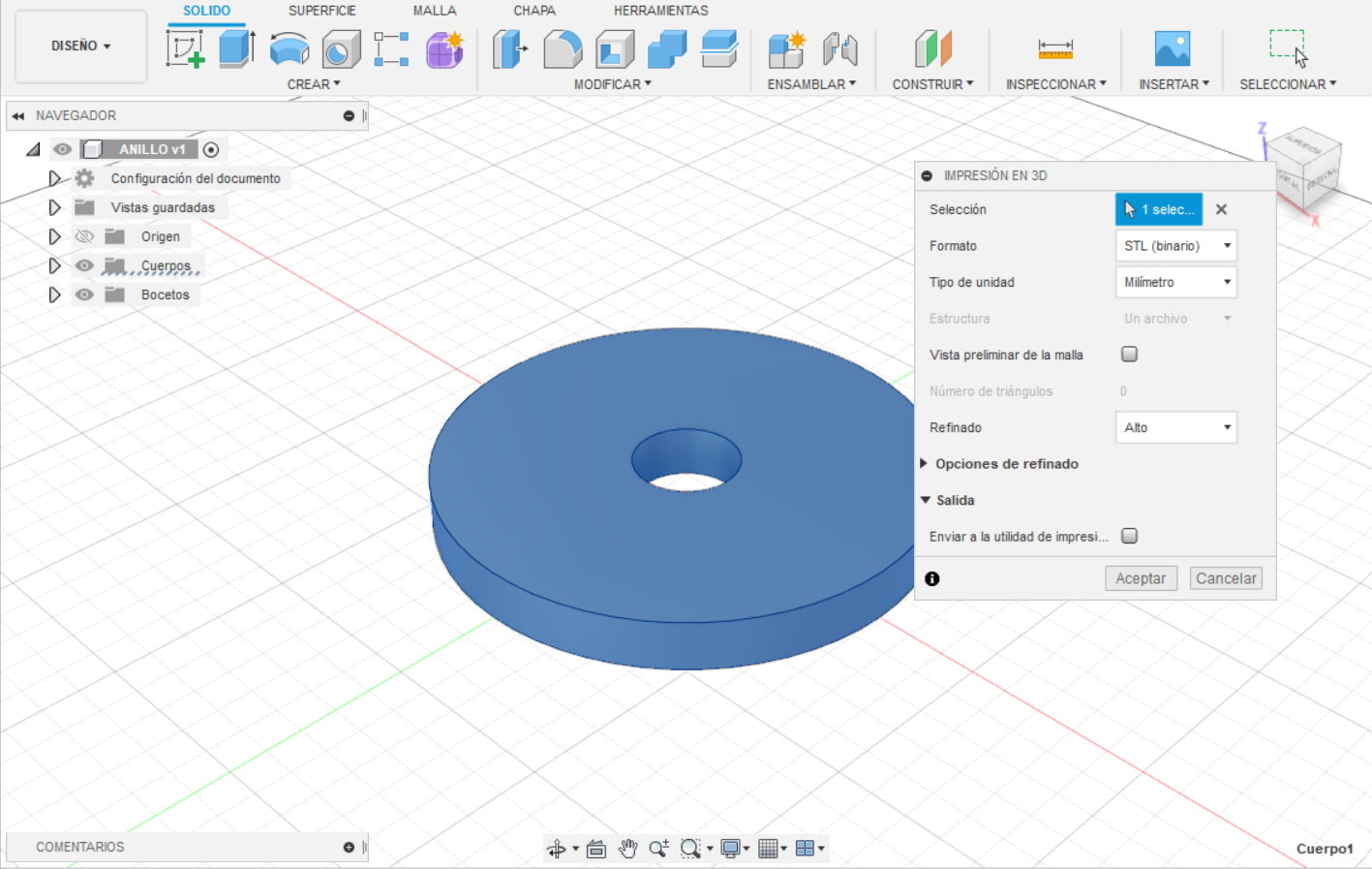This screenshot has width=1372, height=869.
Task: Click the ViewCube orientation cube
Action: [x=1304, y=167]
